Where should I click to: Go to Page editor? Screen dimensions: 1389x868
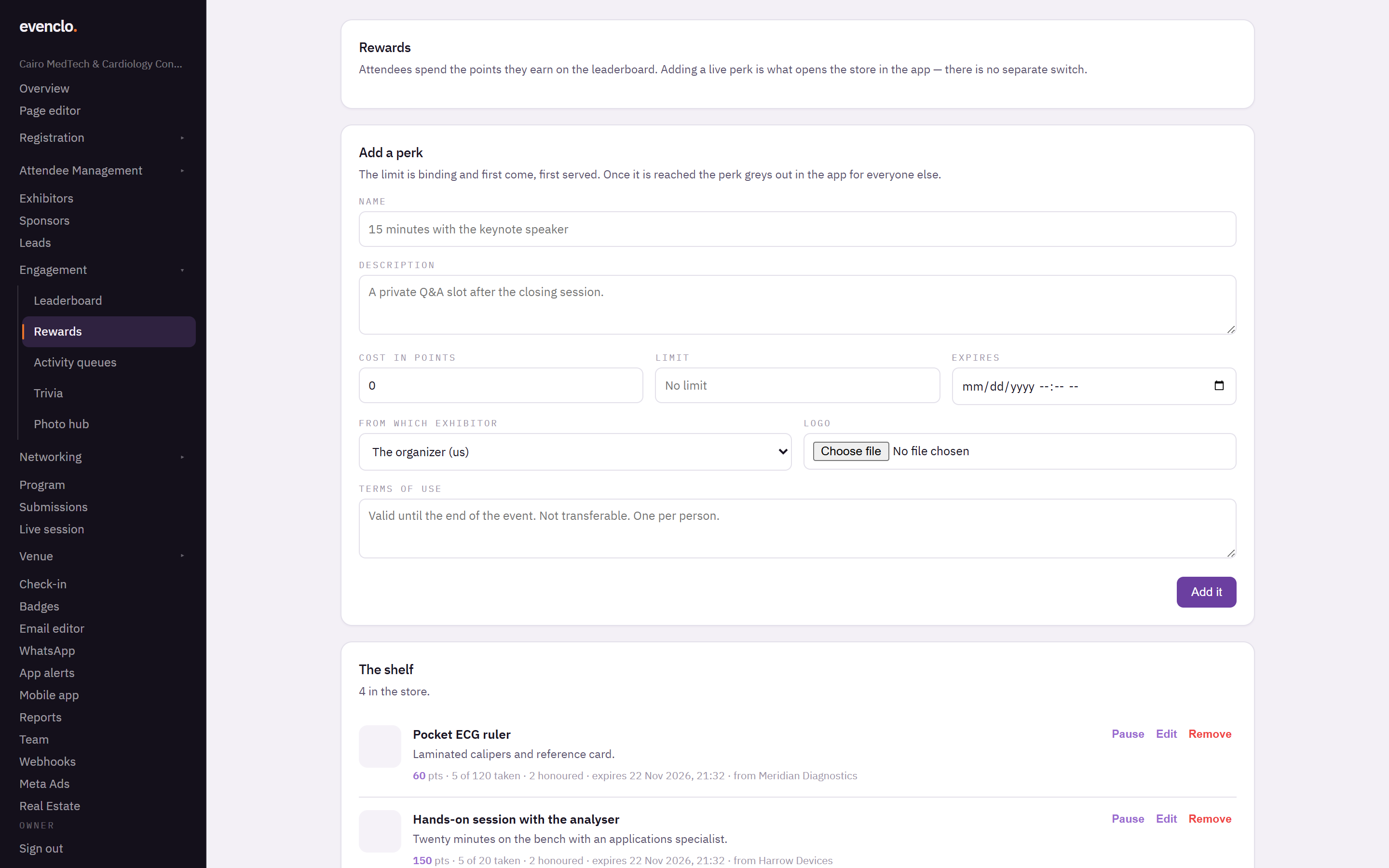coord(50,111)
